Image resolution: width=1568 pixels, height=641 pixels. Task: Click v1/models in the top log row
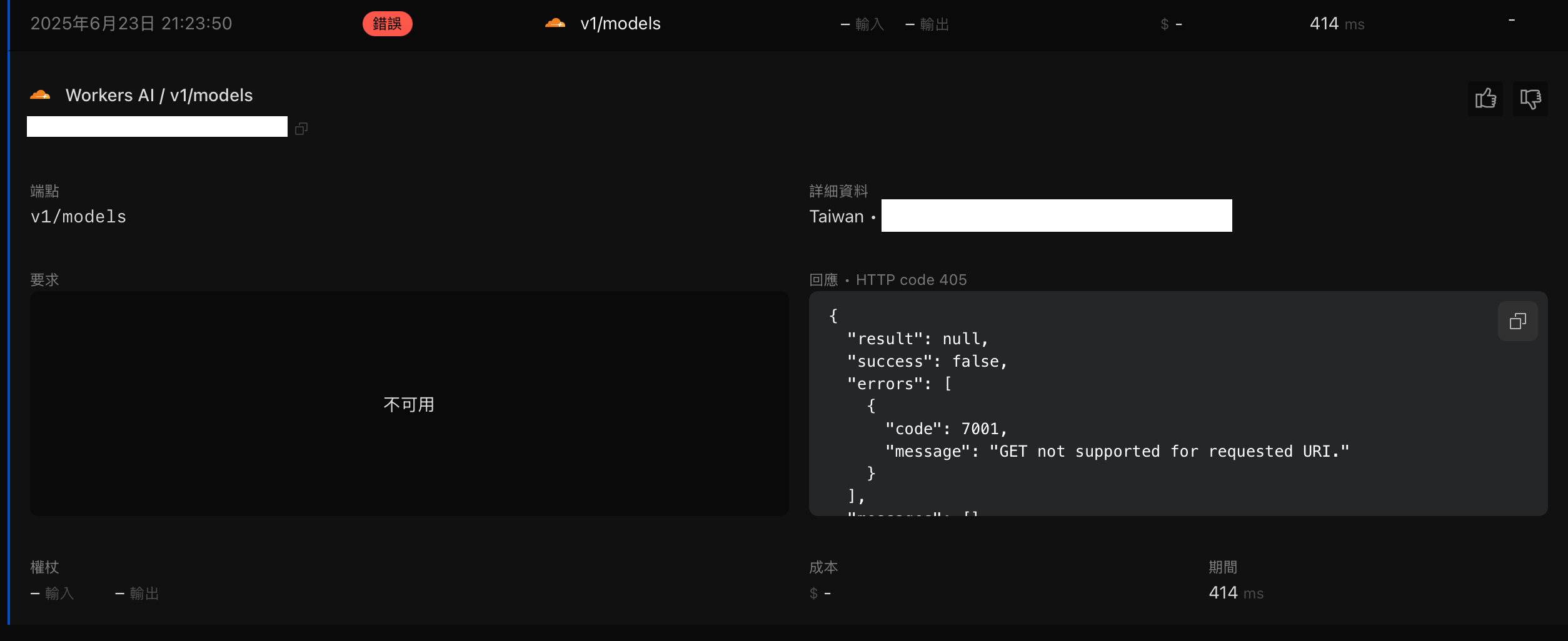click(x=620, y=24)
